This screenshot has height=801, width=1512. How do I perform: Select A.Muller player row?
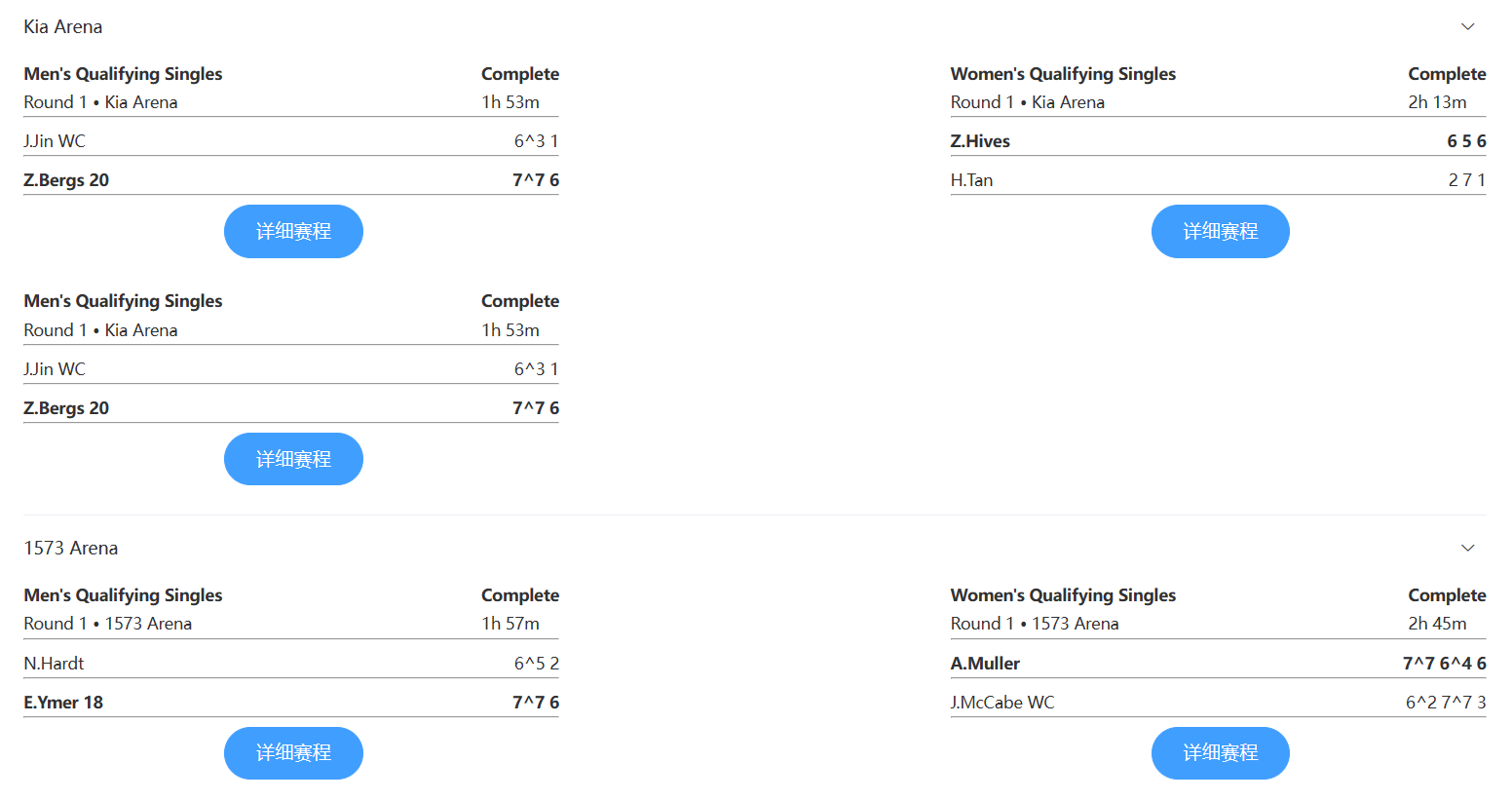(985, 664)
